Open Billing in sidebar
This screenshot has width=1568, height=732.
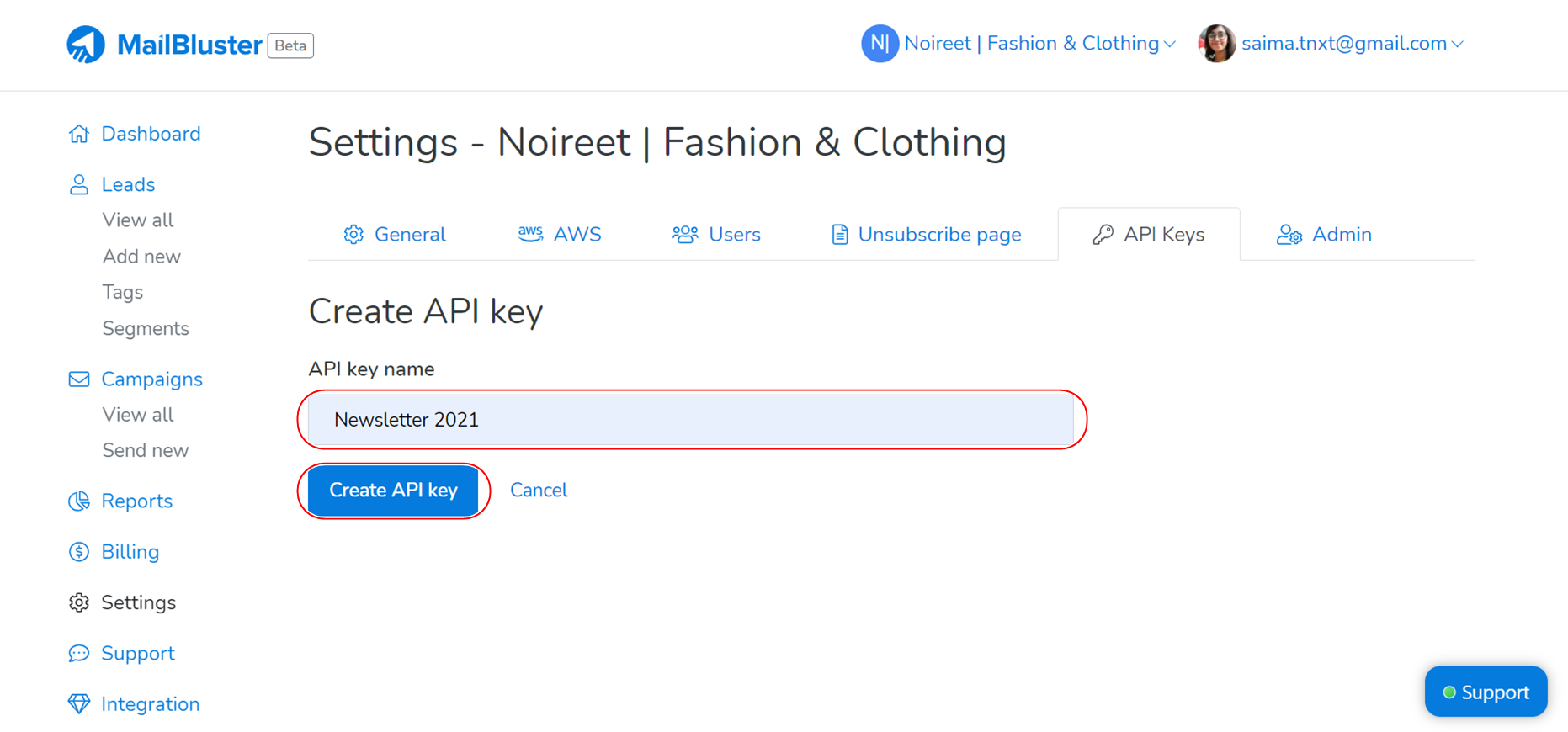(130, 552)
